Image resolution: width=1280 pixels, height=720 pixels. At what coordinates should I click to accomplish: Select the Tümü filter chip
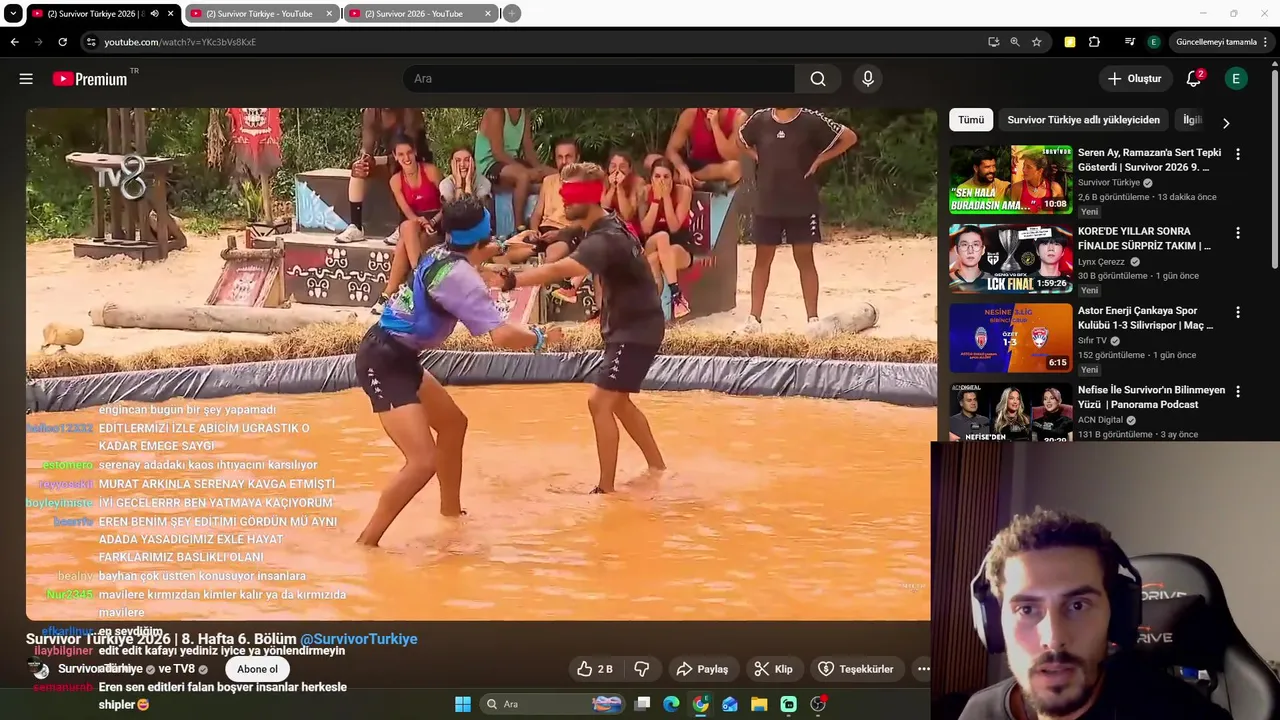[971, 120]
